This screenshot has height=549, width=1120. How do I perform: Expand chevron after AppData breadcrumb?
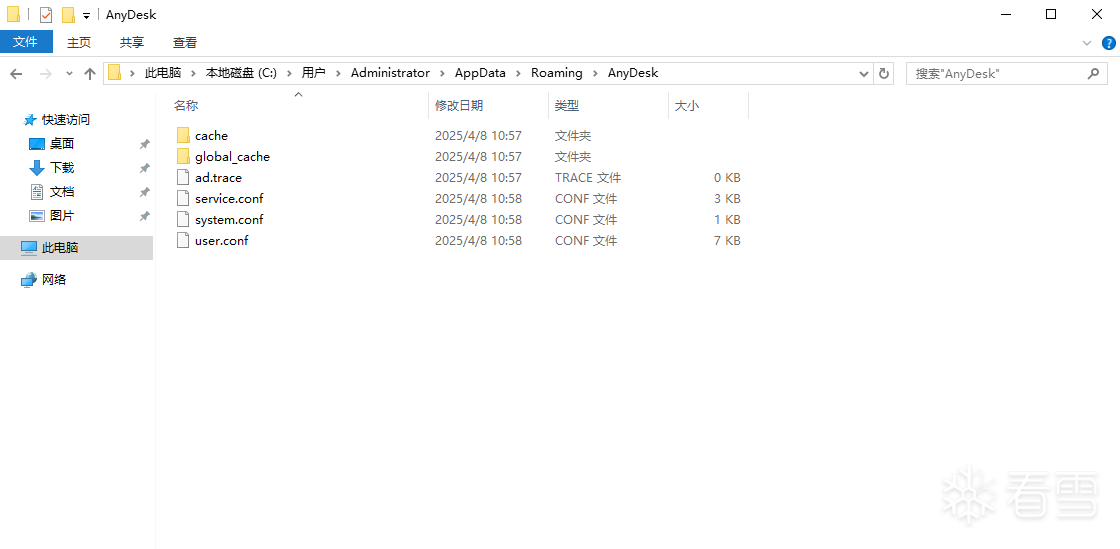[519, 73]
